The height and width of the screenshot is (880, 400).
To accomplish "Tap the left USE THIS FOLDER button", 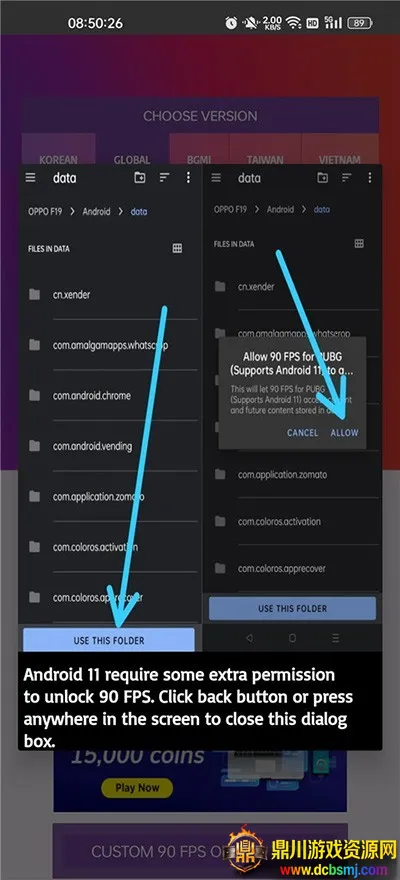I will click(109, 640).
